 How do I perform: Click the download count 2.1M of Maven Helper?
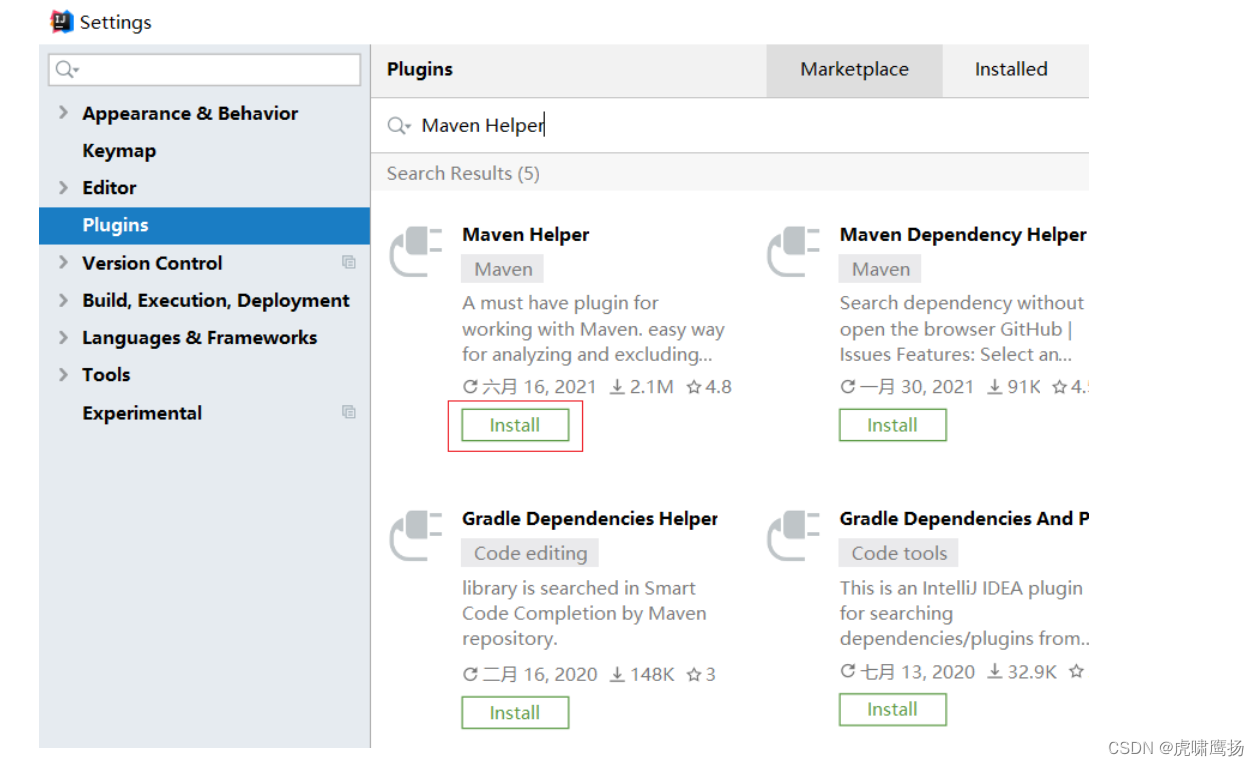pyautogui.click(x=642, y=387)
